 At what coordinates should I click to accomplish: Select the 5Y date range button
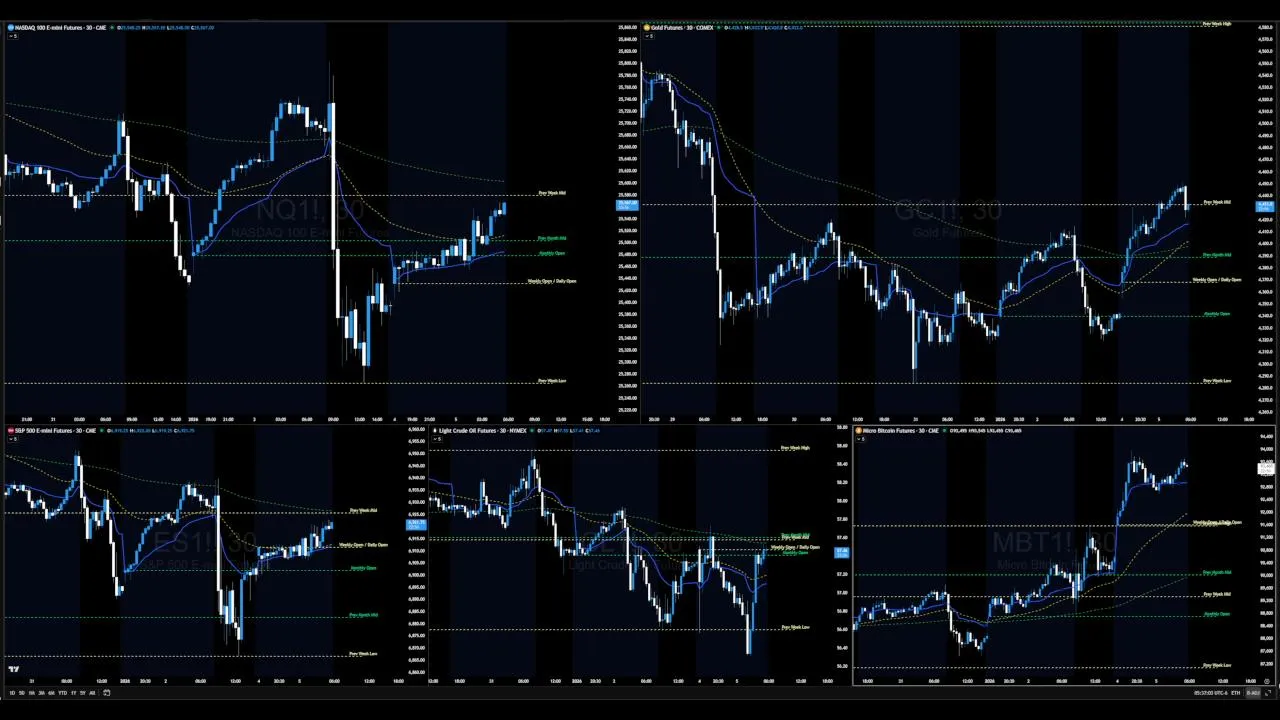click(83, 693)
